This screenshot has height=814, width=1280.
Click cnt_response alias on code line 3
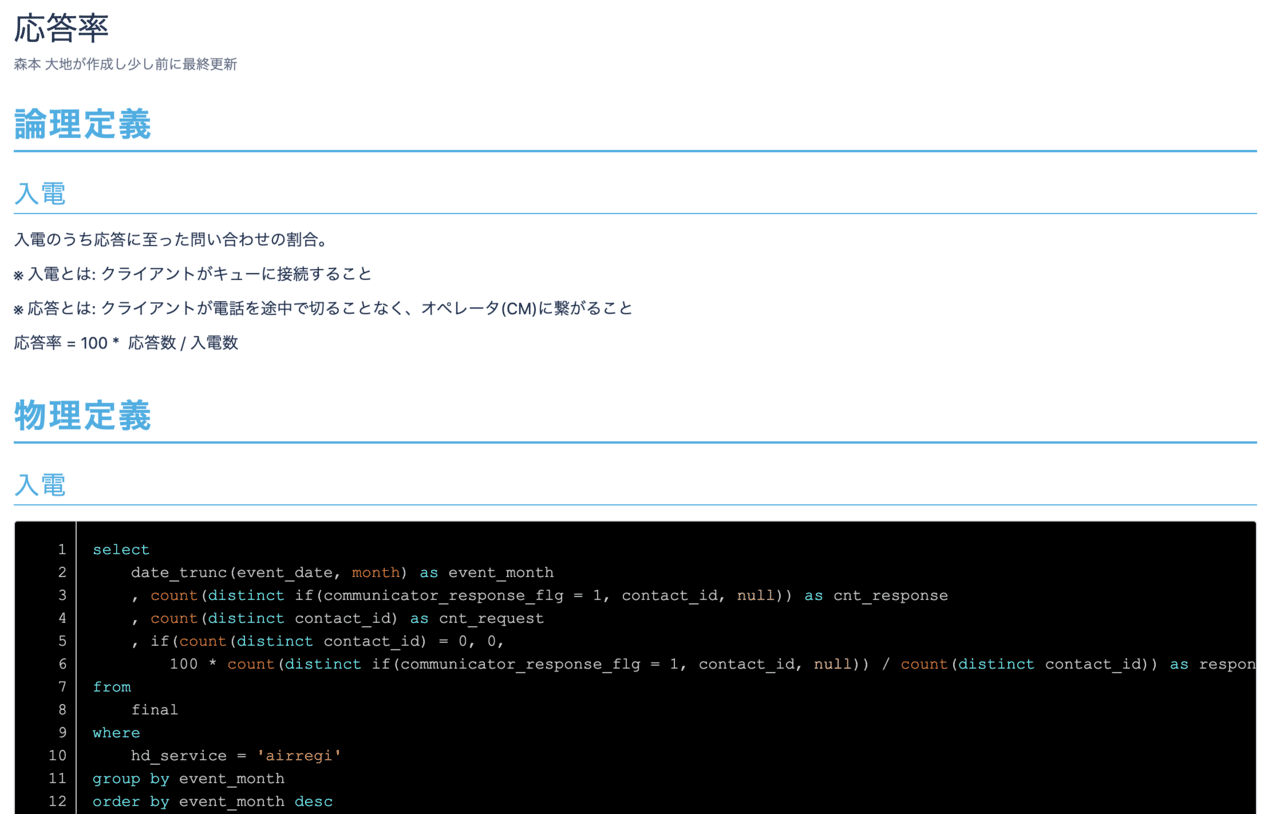(891, 596)
